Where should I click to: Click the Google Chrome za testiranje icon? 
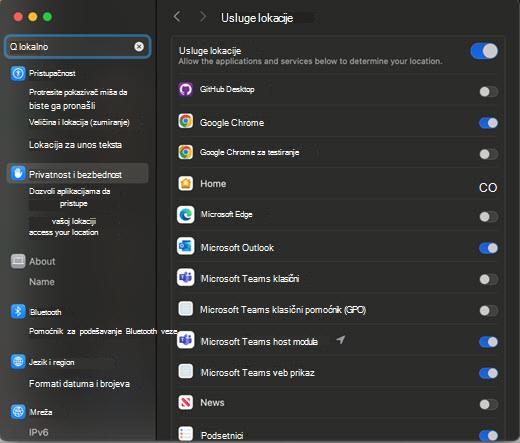186,152
